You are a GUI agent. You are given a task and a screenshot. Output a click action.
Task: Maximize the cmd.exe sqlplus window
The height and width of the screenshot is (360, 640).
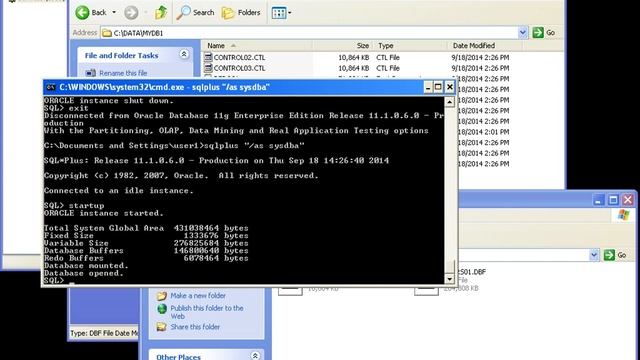(438, 87)
